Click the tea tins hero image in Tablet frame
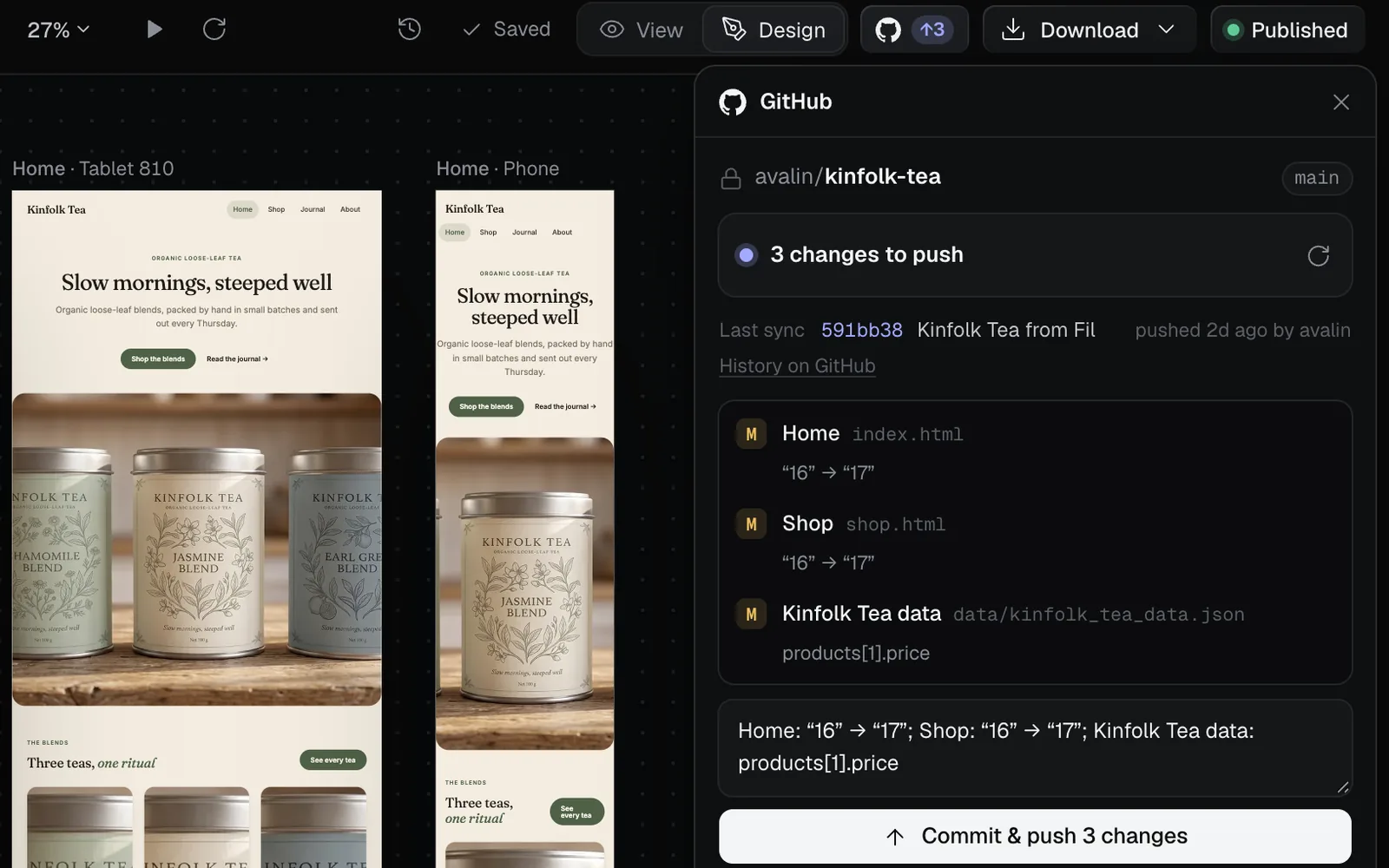The height and width of the screenshot is (868, 1389). [196, 549]
